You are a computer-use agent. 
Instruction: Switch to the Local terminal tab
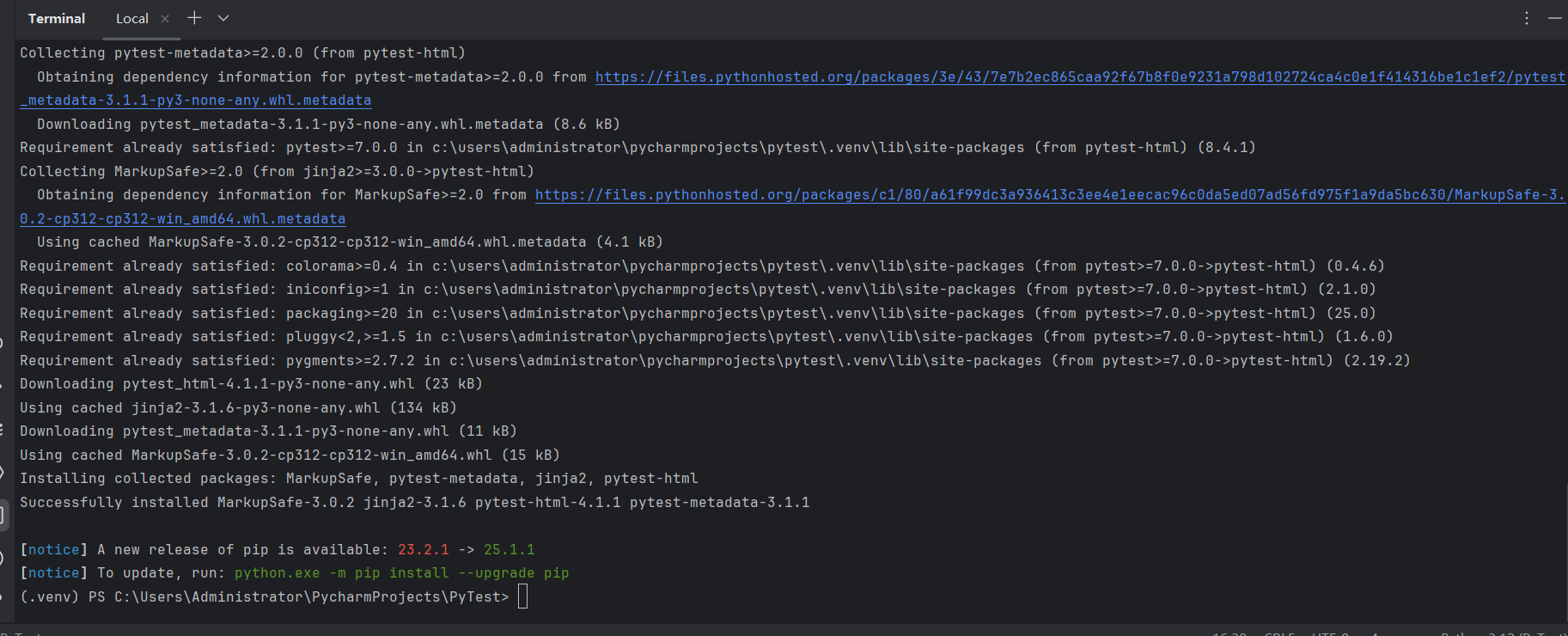[x=132, y=18]
